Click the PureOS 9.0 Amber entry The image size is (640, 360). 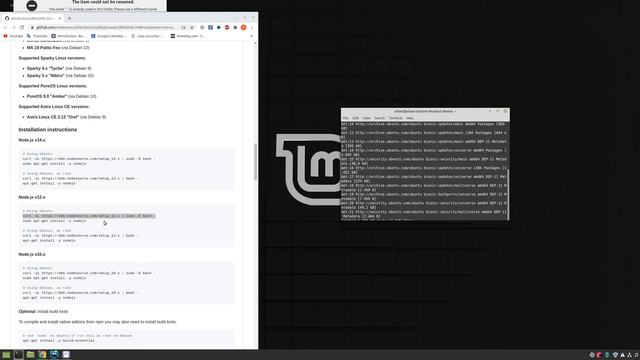click(61, 96)
